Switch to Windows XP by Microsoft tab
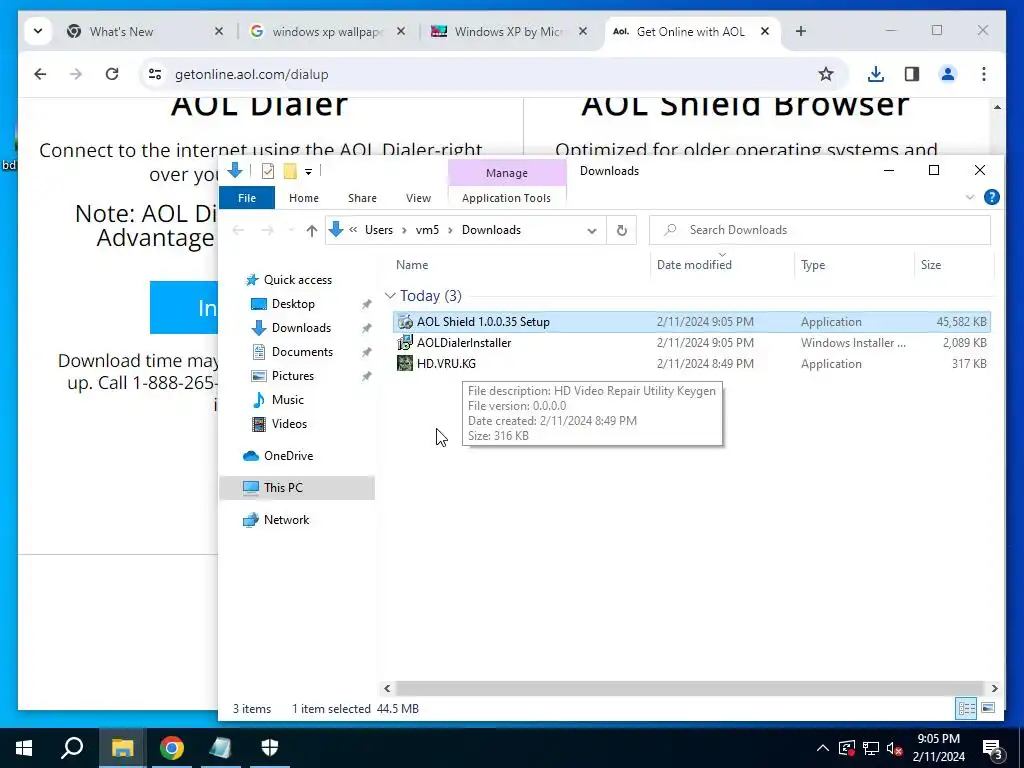This screenshot has height=768, width=1024. pyautogui.click(x=508, y=31)
